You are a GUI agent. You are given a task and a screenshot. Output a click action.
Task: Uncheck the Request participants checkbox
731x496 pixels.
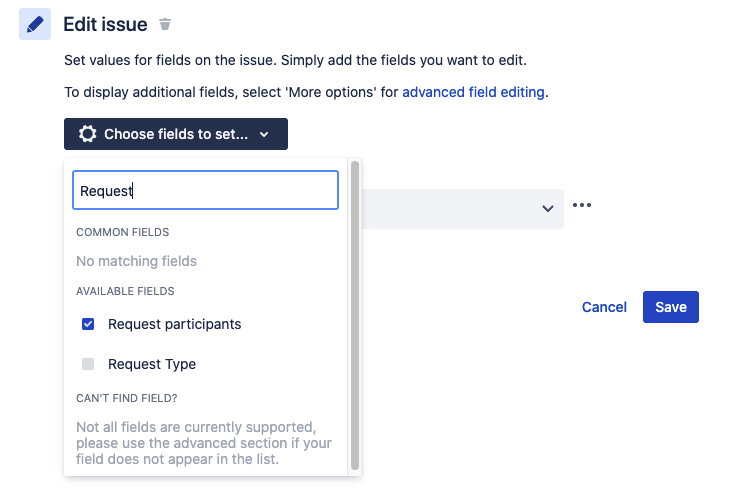[x=88, y=324]
